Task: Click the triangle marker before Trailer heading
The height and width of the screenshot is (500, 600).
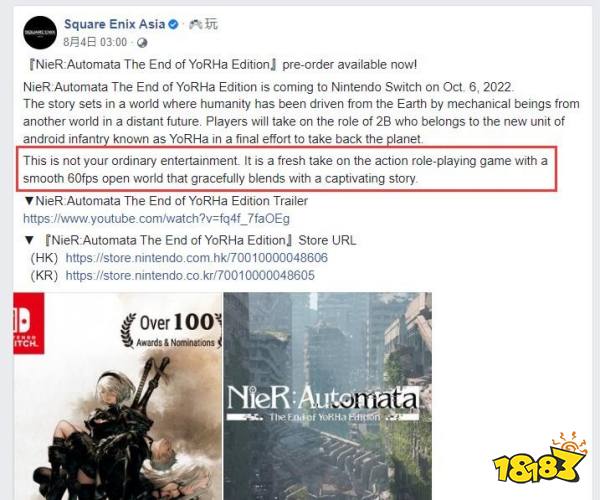Action: click(29, 201)
